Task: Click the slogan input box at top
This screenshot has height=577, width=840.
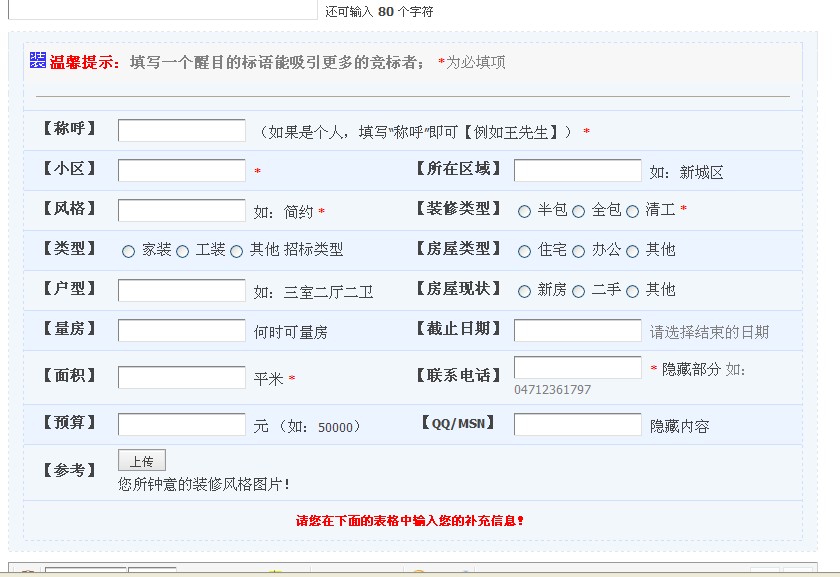Action: (x=163, y=10)
